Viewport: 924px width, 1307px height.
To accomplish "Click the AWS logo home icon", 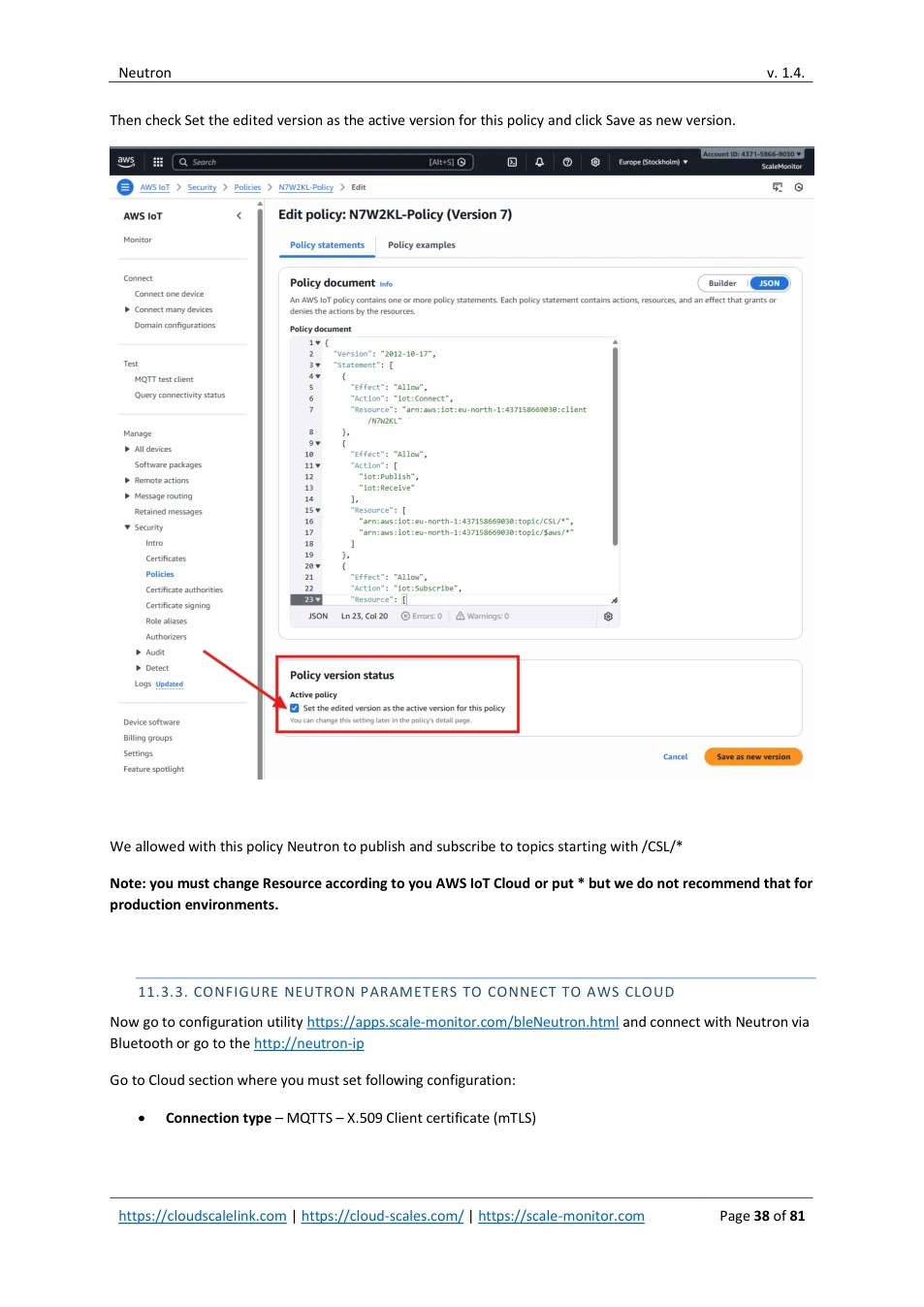I will tap(126, 162).
